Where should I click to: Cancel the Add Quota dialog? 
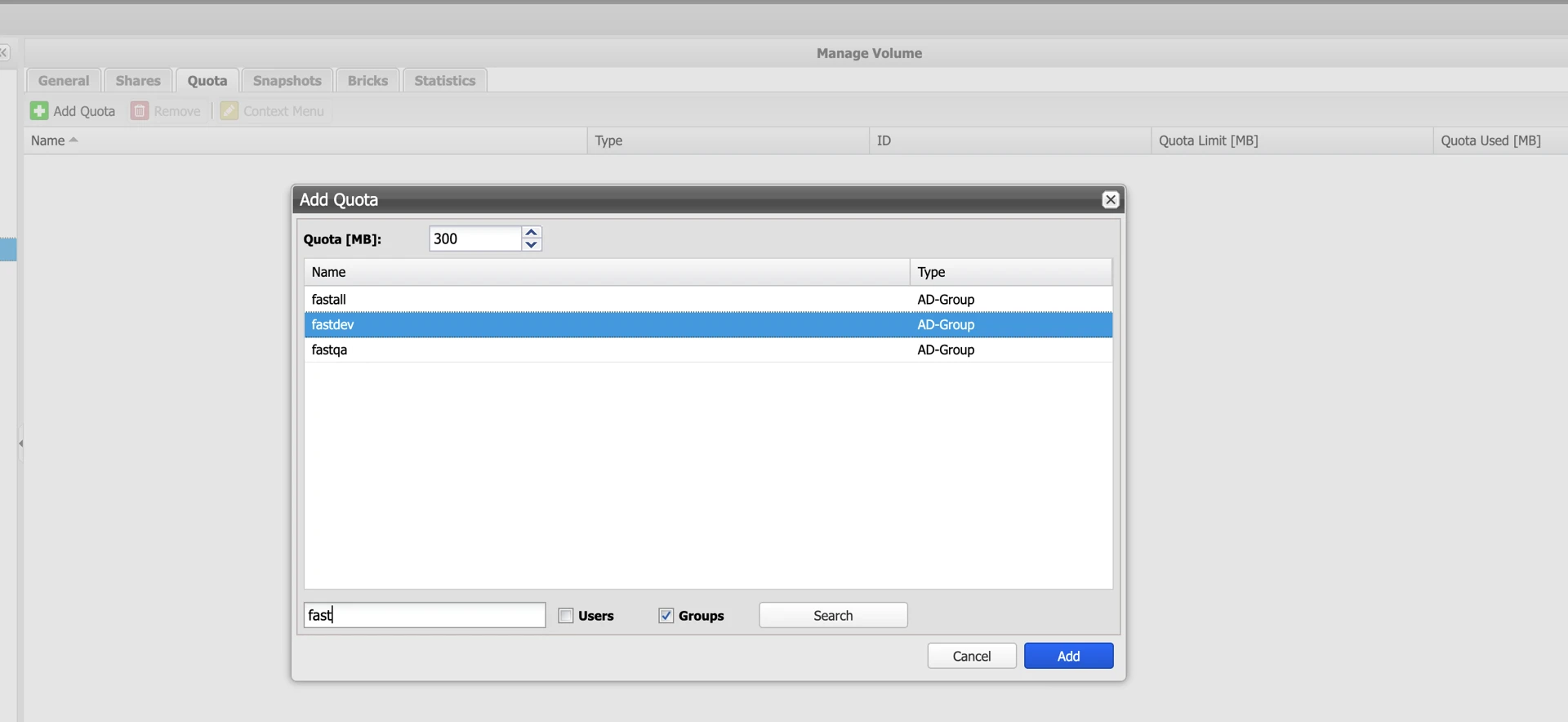pos(971,656)
